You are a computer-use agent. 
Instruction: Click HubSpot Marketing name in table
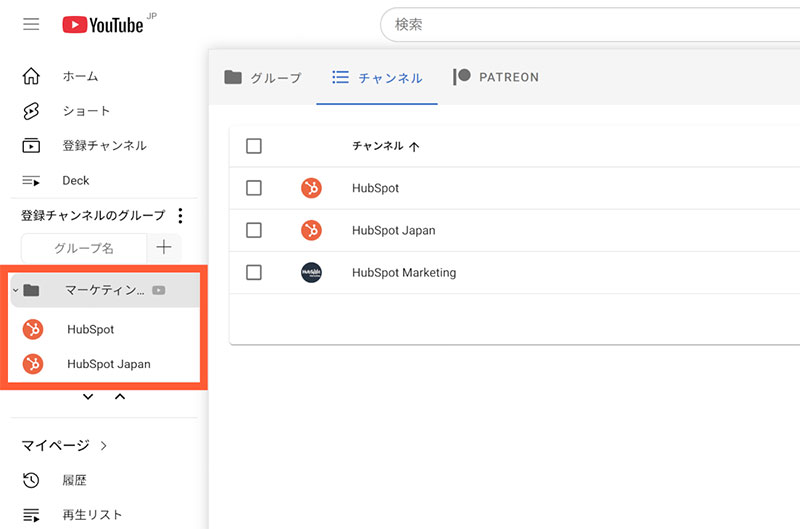[x=404, y=273]
